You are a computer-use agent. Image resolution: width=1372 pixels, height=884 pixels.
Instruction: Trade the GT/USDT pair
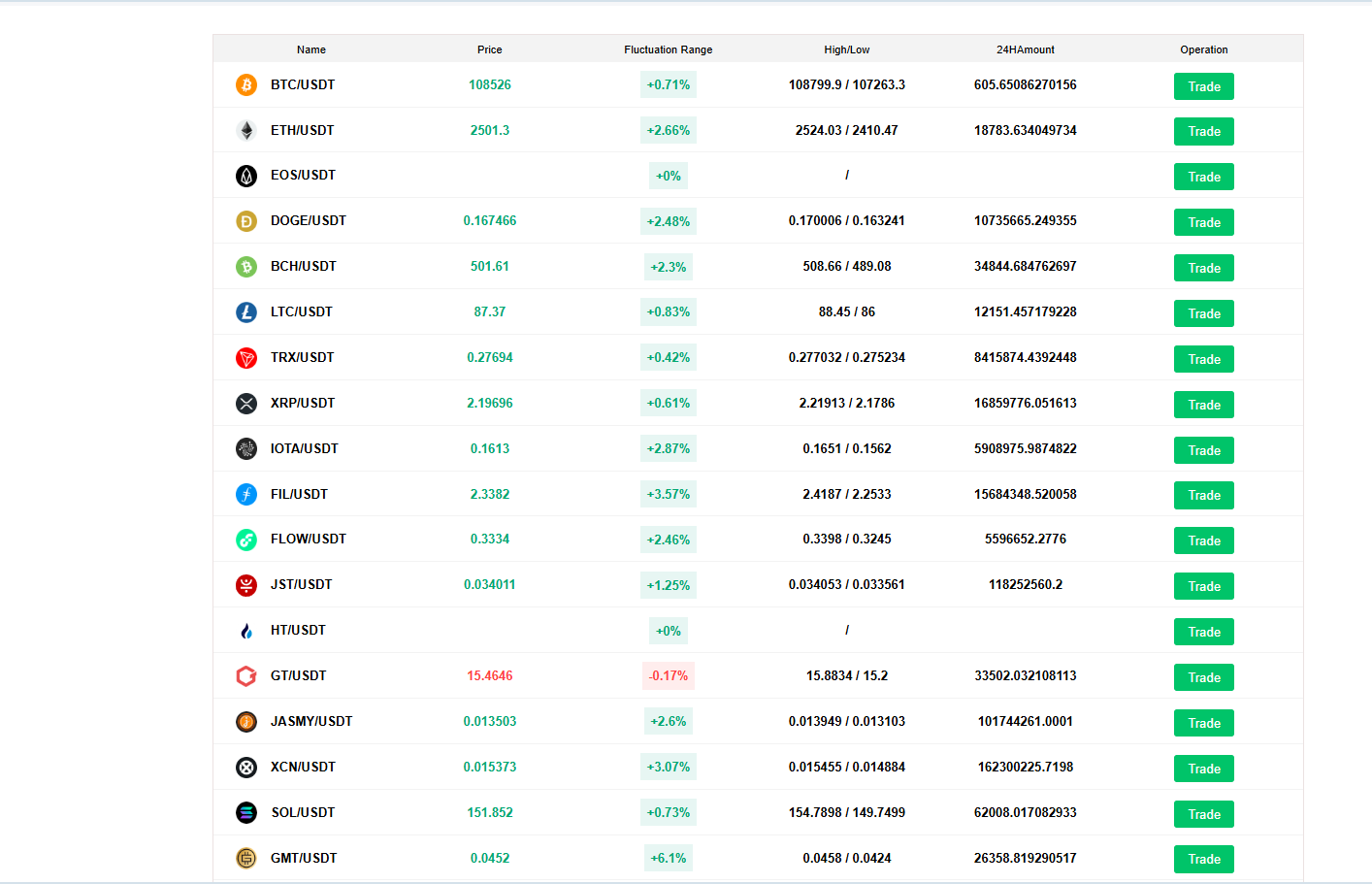tap(1204, 677)
